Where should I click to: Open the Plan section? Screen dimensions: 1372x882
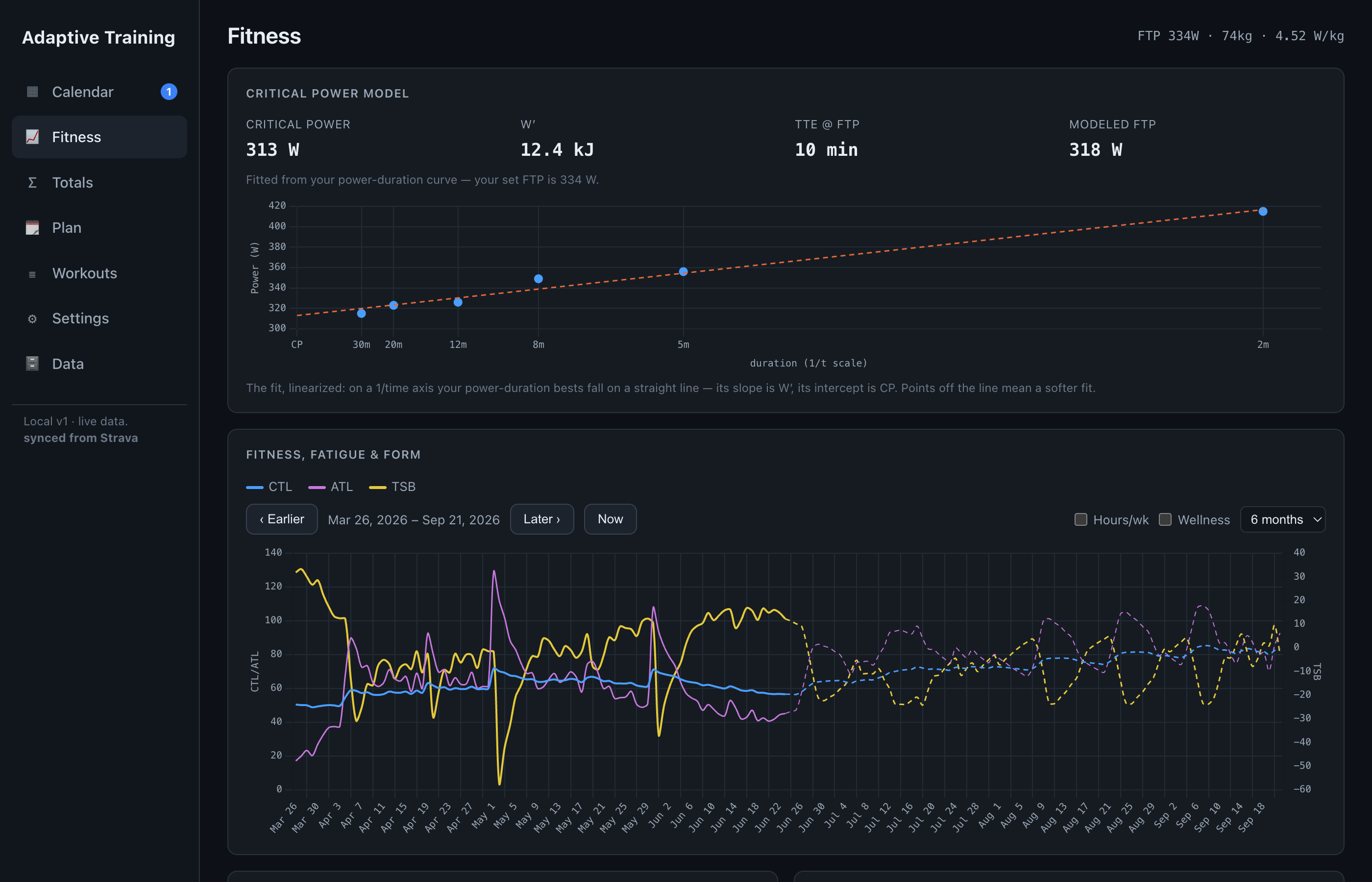tap(99, 227)
